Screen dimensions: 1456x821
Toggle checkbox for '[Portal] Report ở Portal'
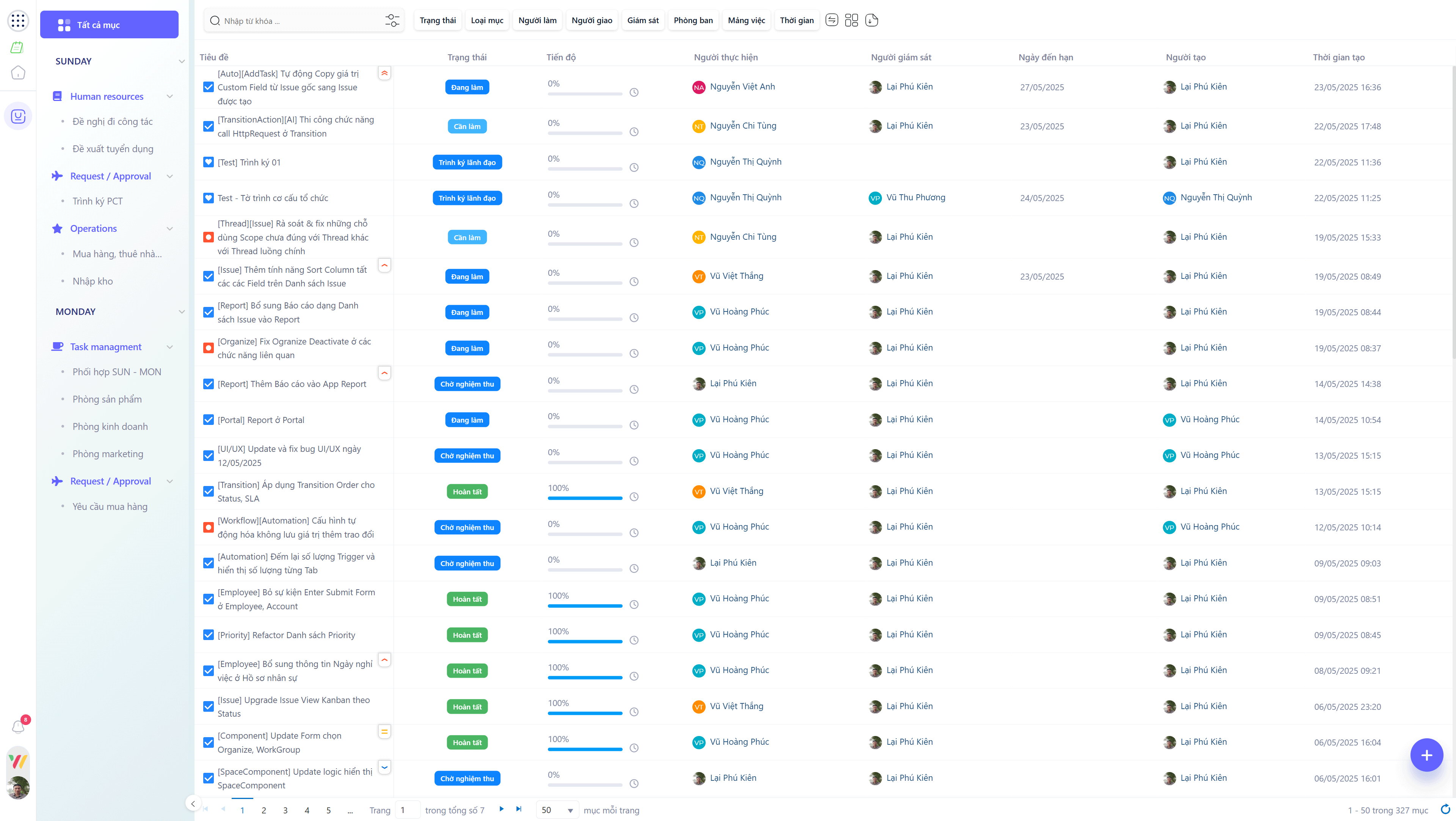click(x=208, y=420)
